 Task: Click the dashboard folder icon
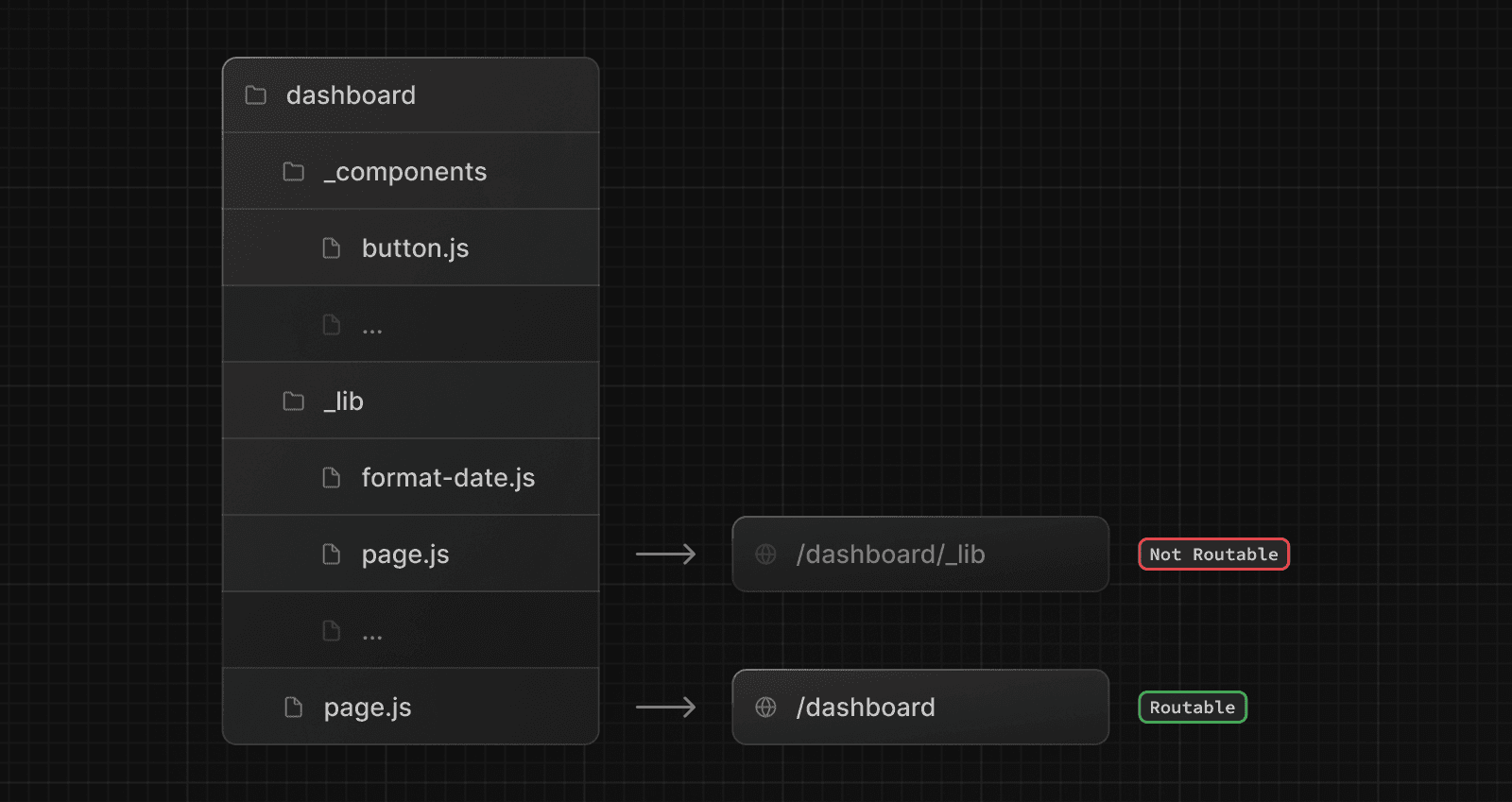255,95
